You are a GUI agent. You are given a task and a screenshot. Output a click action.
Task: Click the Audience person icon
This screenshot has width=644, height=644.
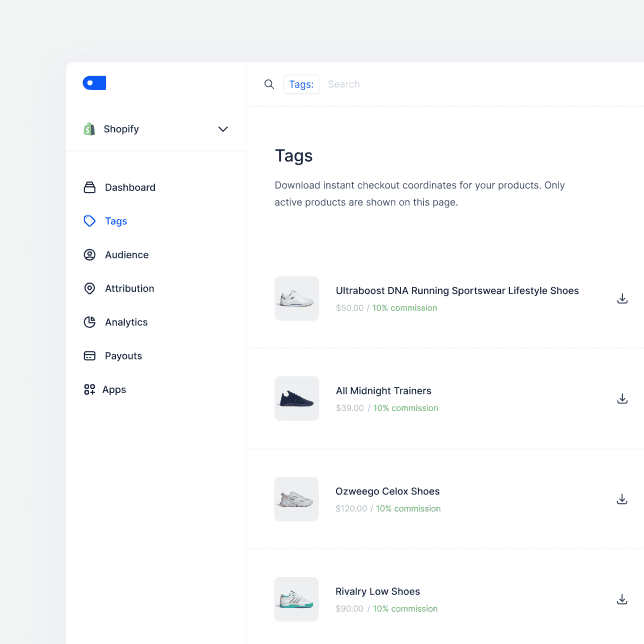click(90, 255)
